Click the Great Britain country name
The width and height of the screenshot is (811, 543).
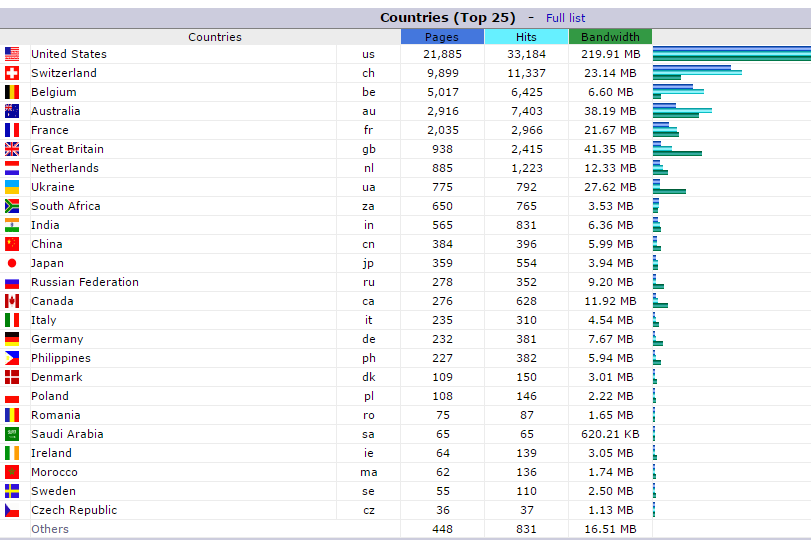click(x=67, y=149)
